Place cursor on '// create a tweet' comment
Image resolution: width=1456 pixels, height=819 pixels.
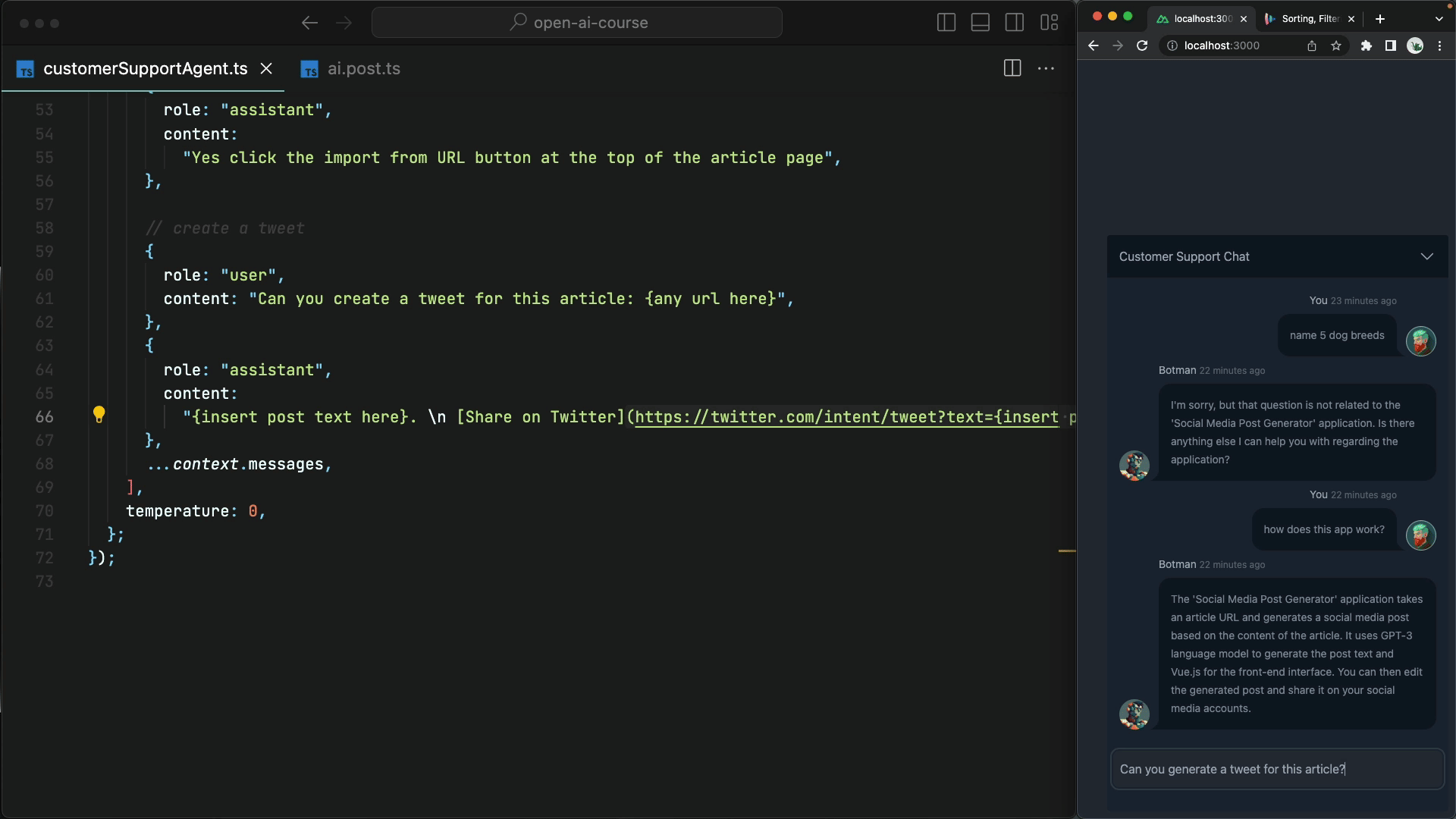tap(224, 228)
